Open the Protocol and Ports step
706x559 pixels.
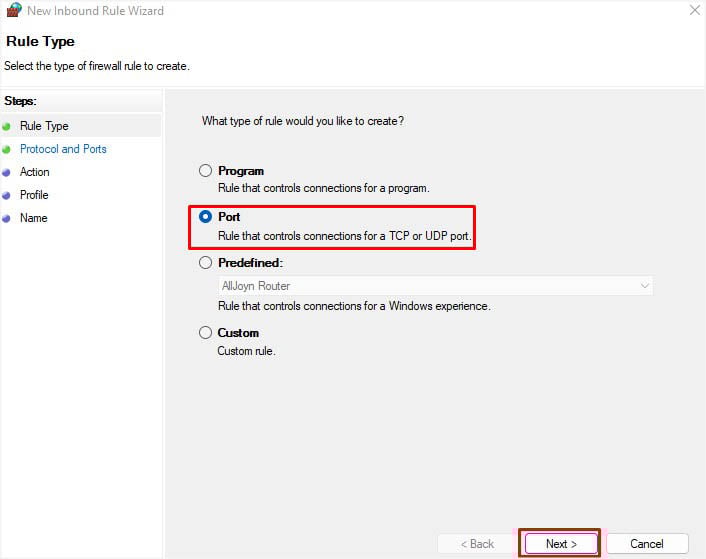pyautogui.click(x=63, y=149)
